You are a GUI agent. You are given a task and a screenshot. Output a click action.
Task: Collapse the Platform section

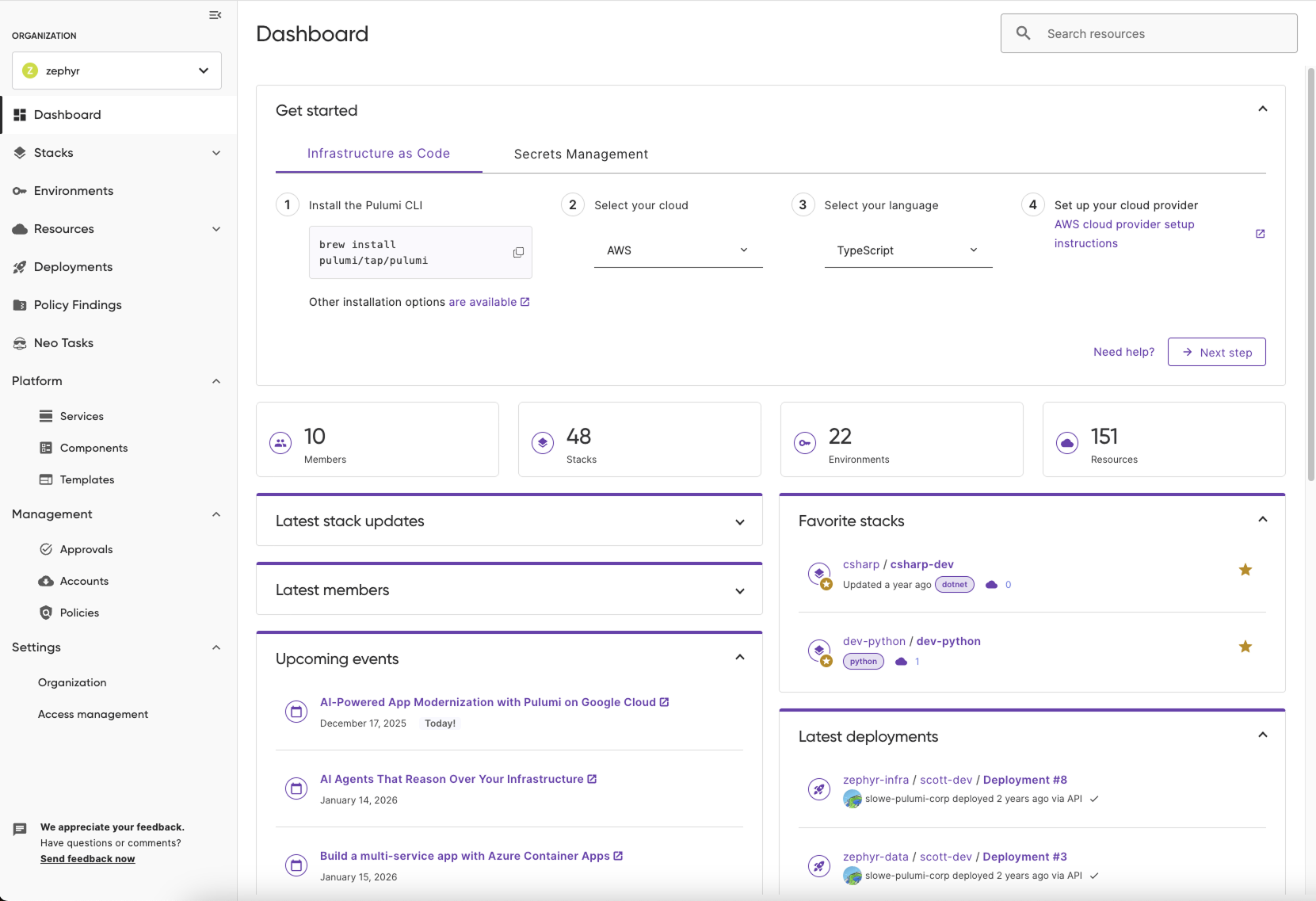click(216, 381)
